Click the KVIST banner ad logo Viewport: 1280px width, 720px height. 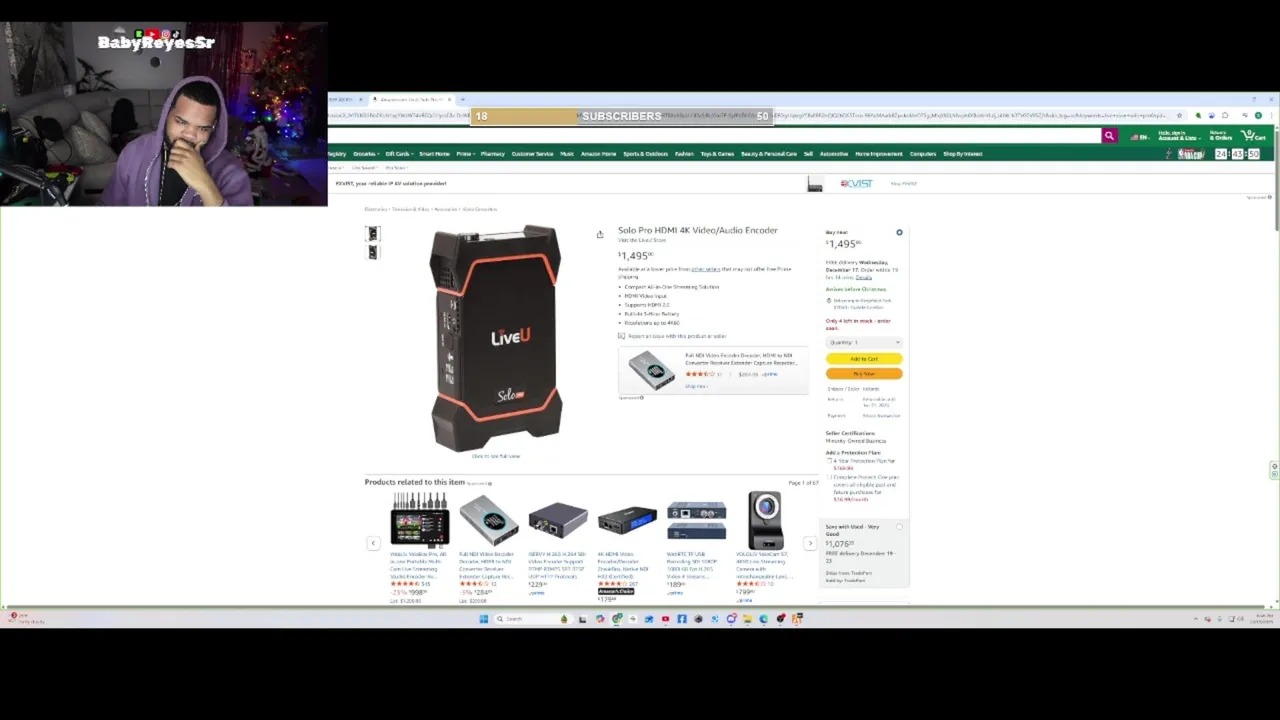pyautogui.click(x=857, y=184)
